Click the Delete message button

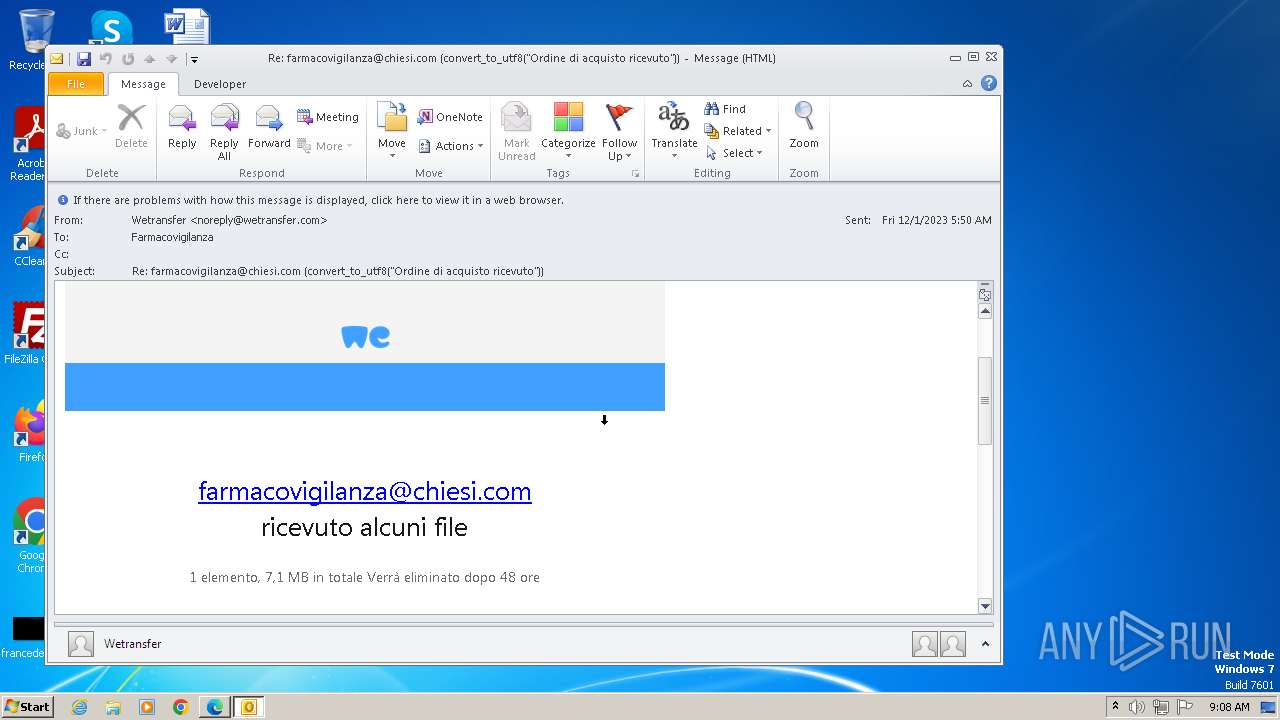(131, 126)
